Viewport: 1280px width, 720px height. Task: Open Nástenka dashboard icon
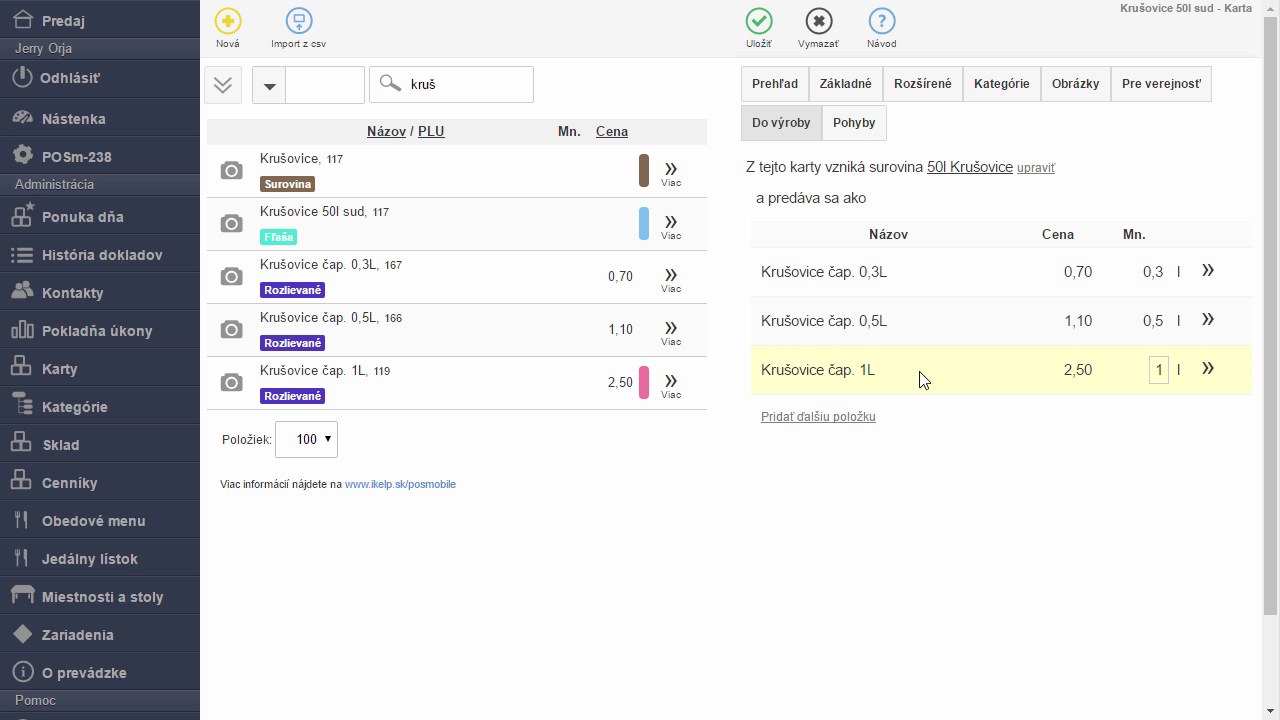[22, 118]
